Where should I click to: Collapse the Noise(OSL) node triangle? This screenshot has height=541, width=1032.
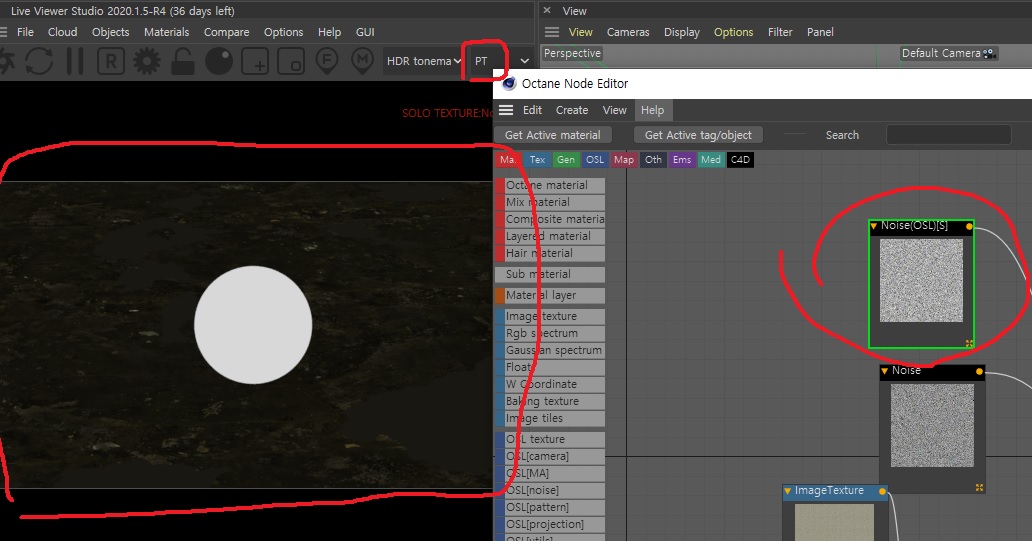click(874, 226)
